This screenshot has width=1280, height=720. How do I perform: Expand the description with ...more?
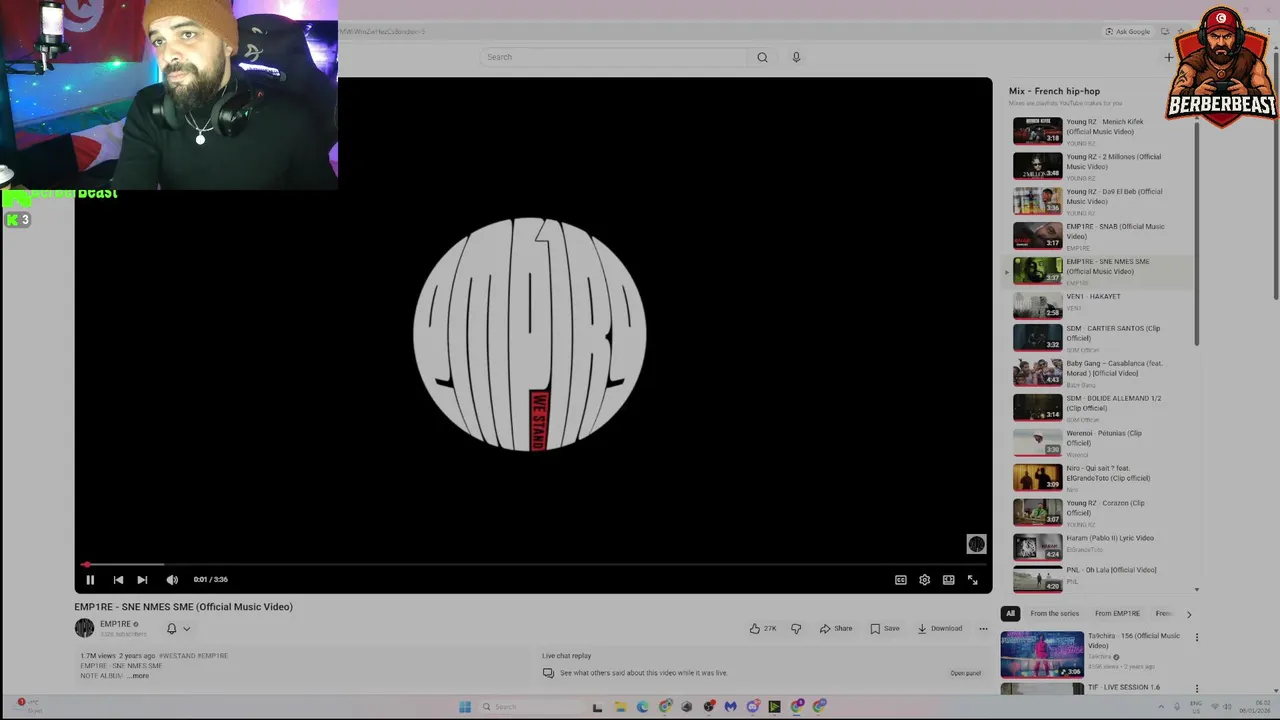(138, 676)
